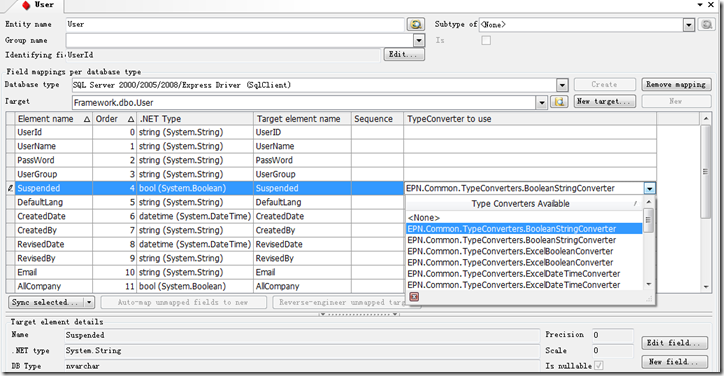Screen dimensions: 724x376
Task: Select the UserGroup element cell
Action: [x=54, y=174]
